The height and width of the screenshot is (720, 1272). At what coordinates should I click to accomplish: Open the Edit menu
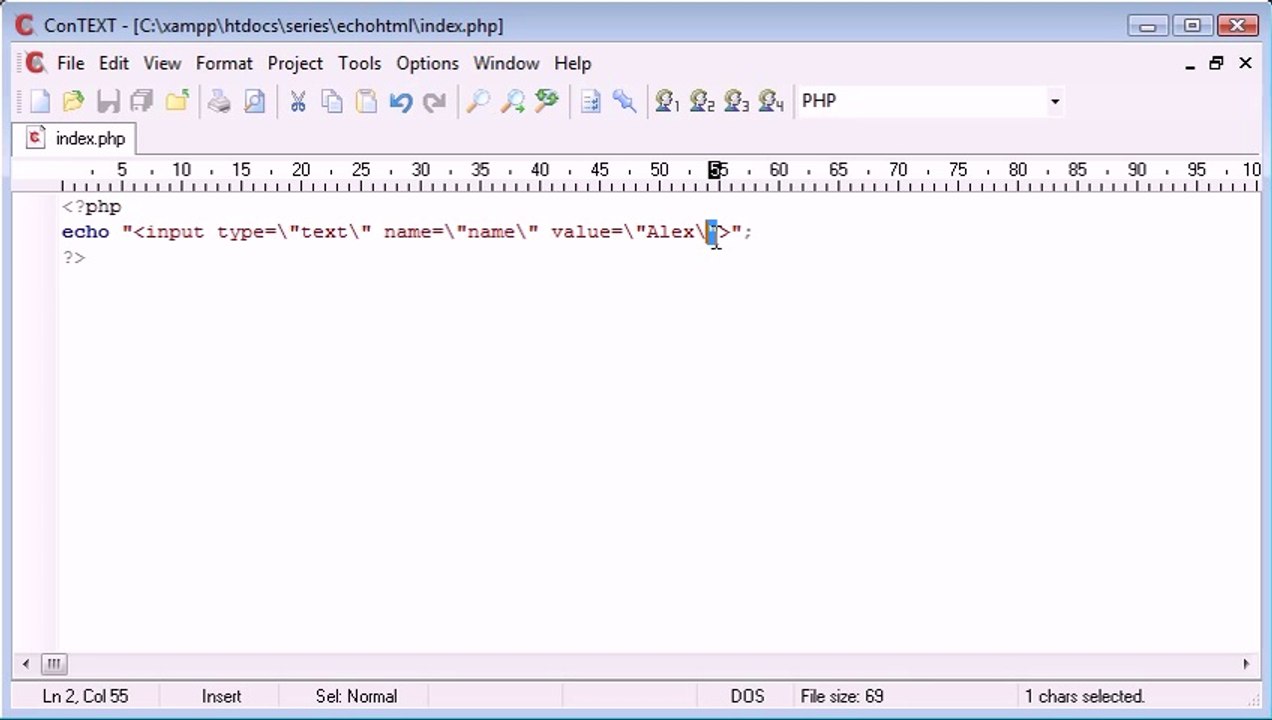[113, 63]
